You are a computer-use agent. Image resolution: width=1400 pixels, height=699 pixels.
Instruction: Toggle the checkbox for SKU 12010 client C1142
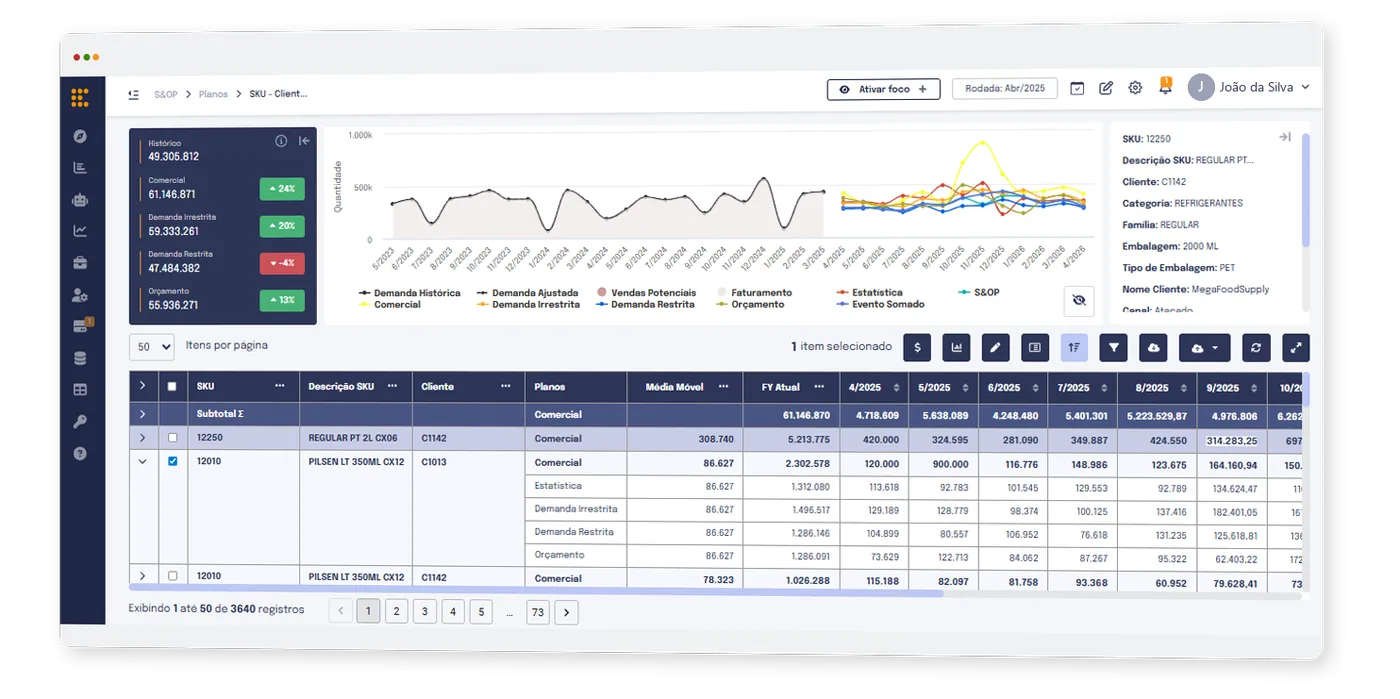(173, 576)
